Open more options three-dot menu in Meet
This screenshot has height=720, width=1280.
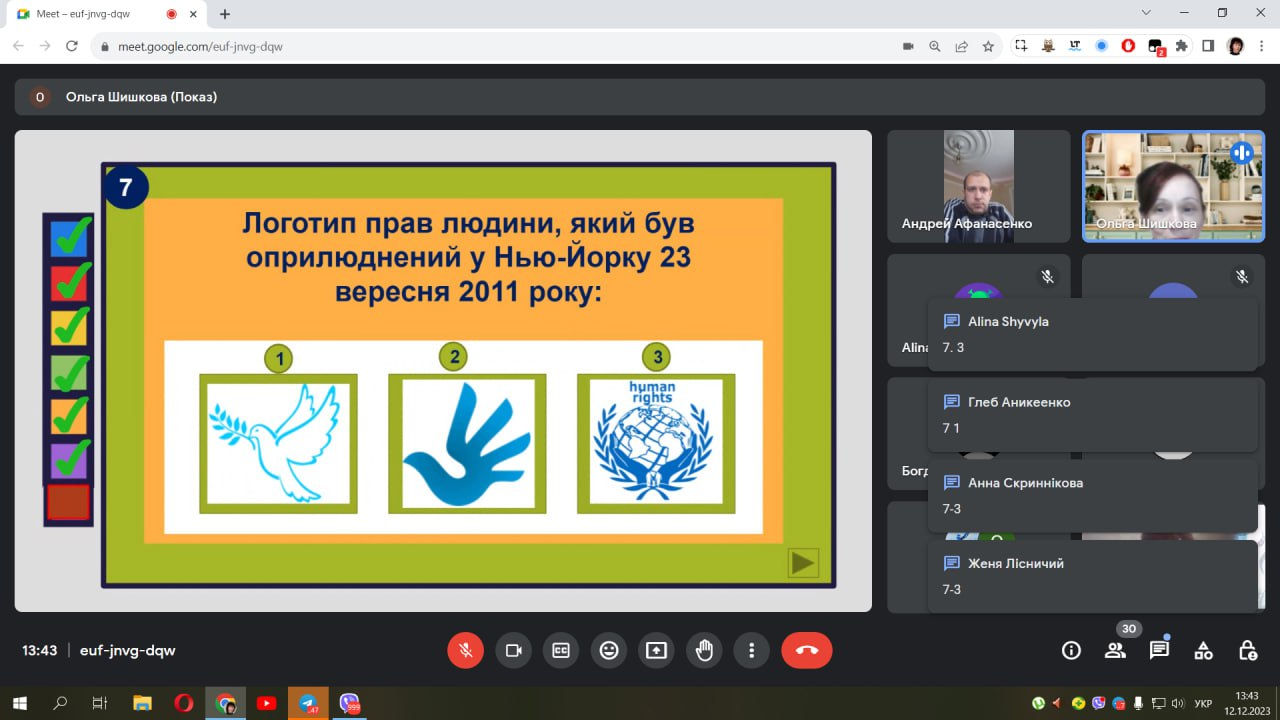pos(751,650)
